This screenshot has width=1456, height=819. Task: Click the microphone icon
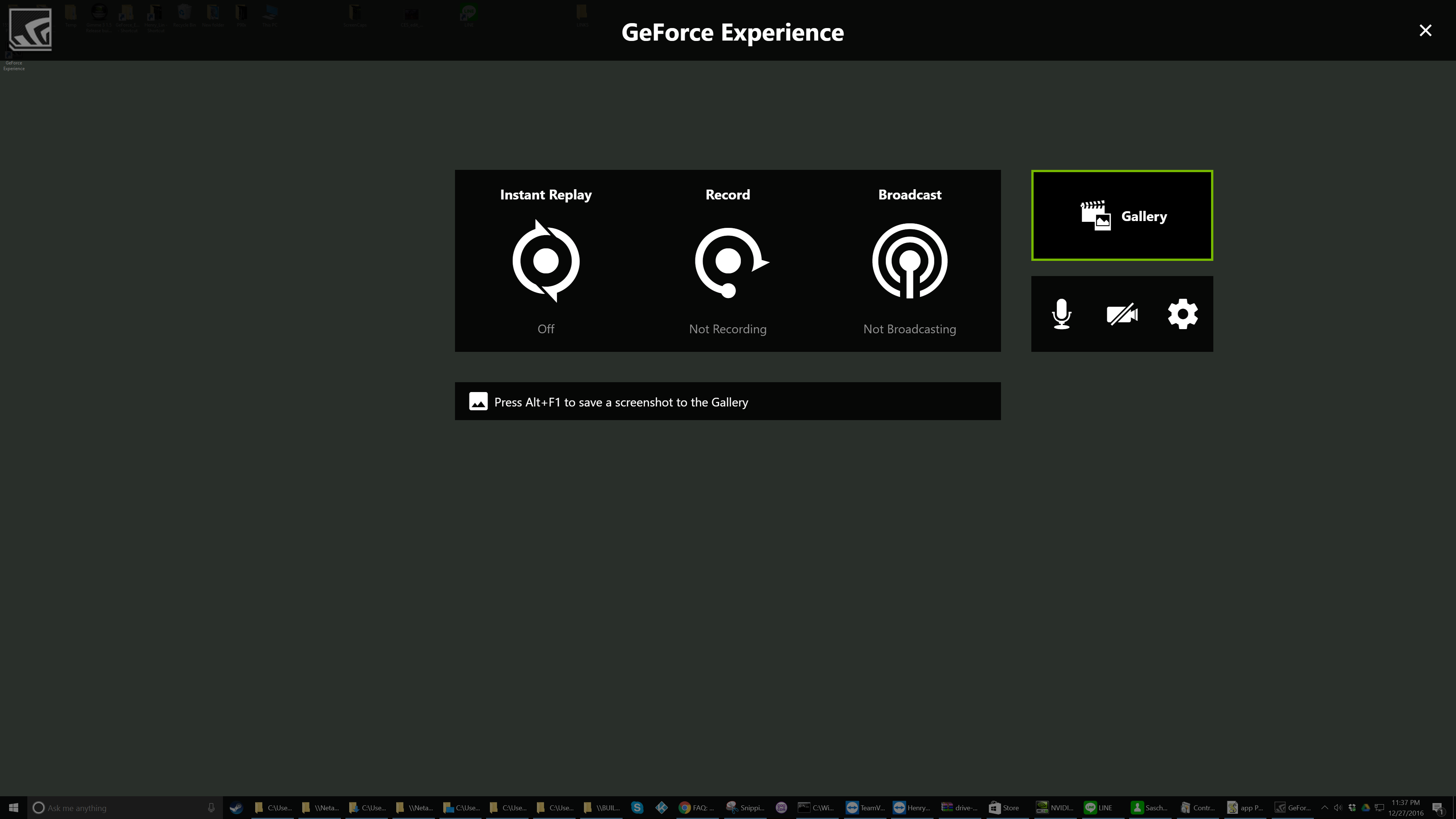1062,314
